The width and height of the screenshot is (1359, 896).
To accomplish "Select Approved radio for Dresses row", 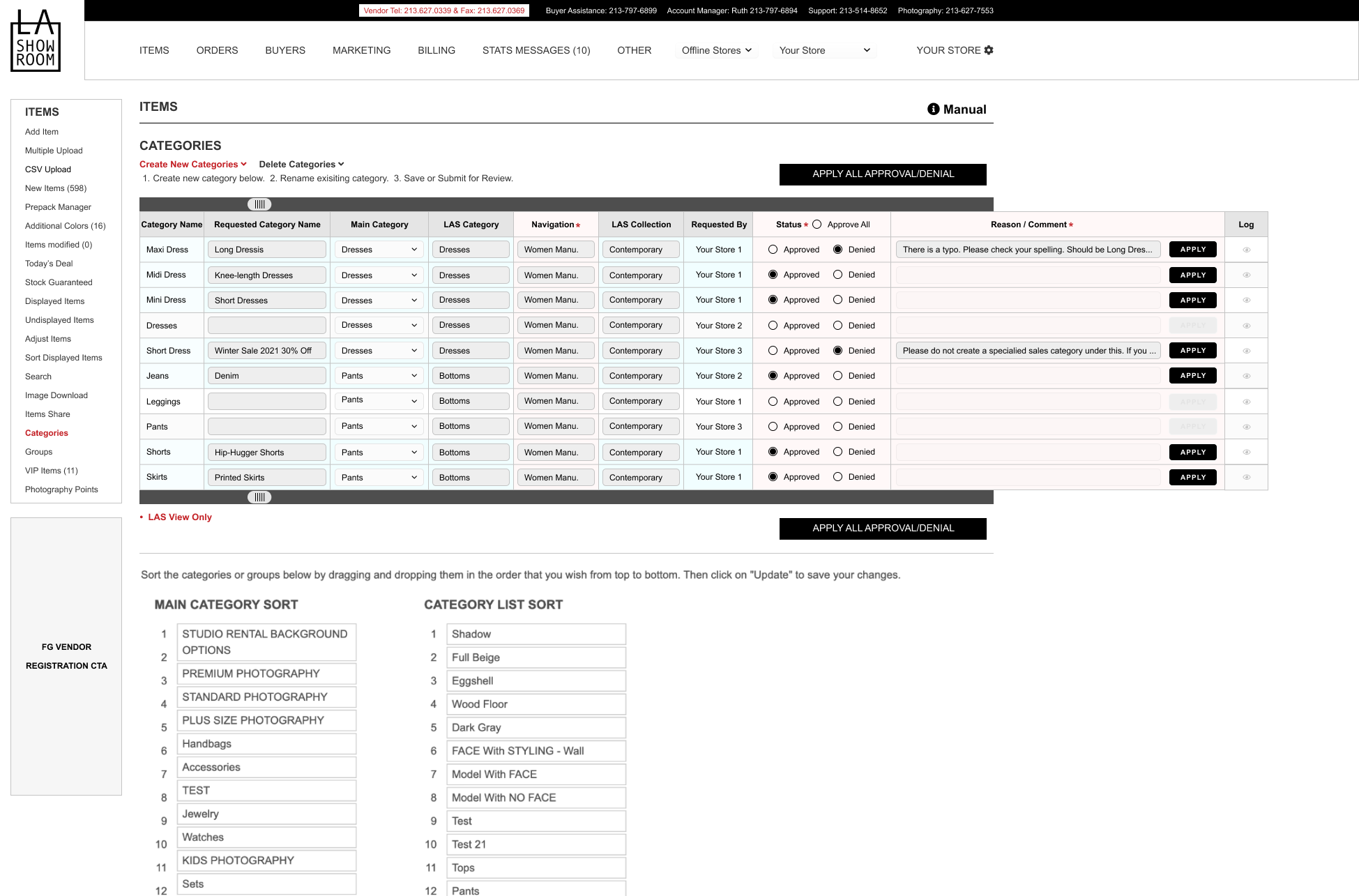I will coord(773,326).
